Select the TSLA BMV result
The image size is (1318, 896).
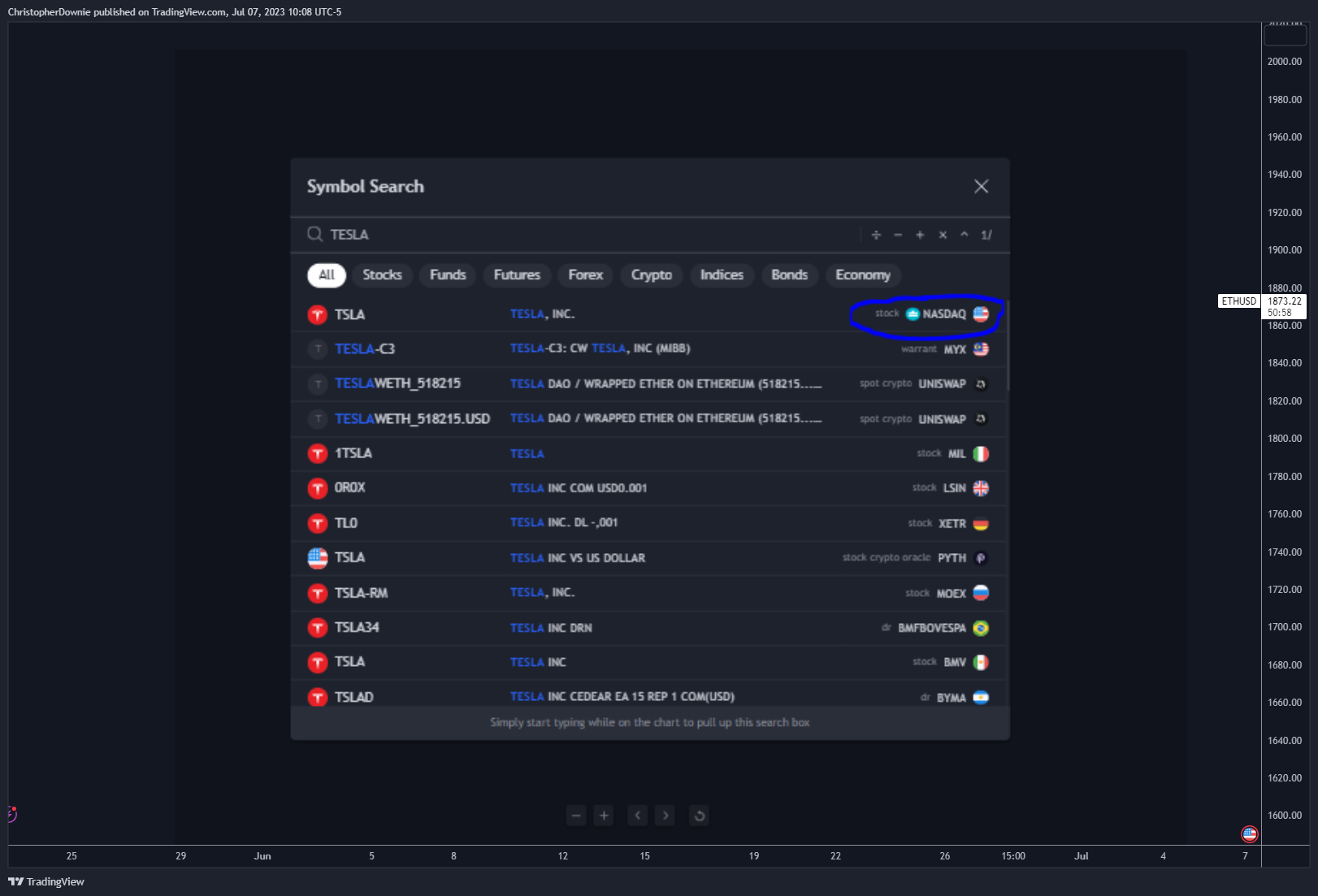[648, 663]
